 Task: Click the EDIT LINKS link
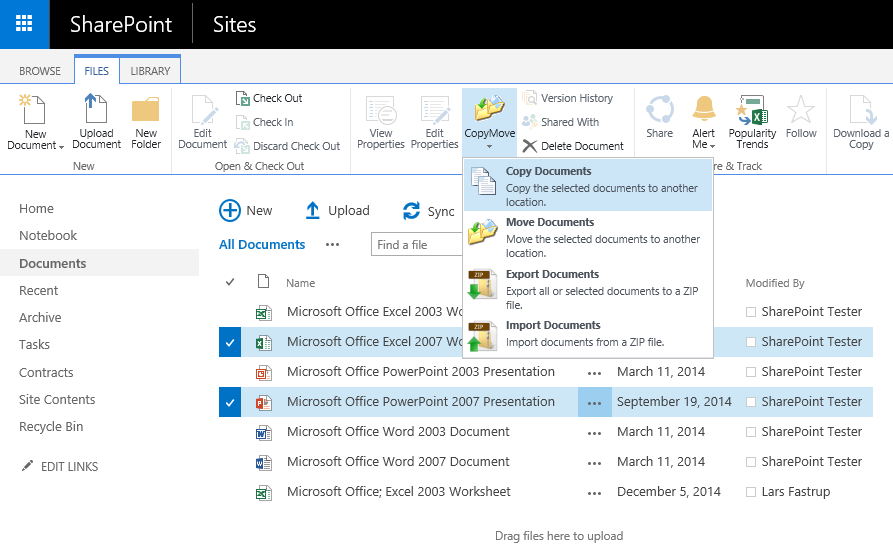point(68,467)
